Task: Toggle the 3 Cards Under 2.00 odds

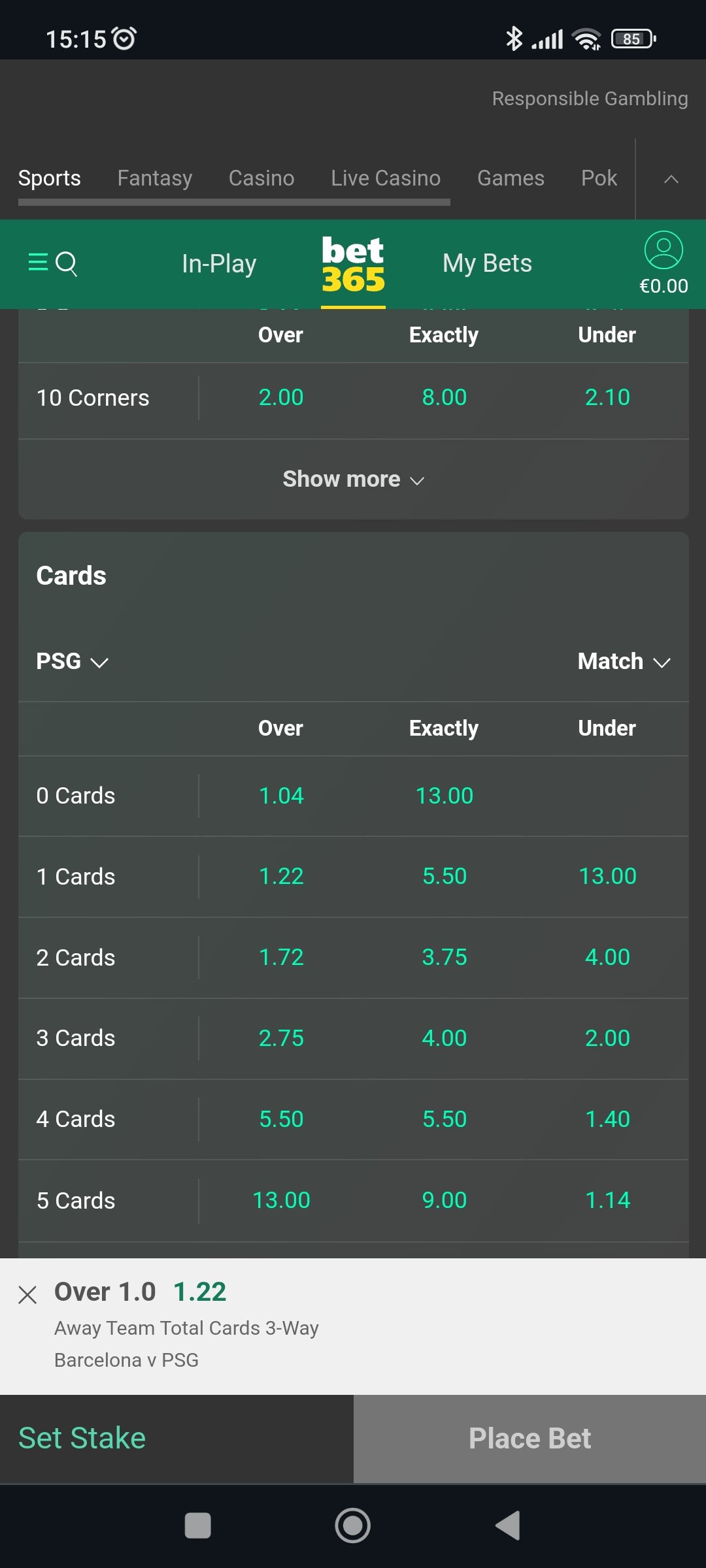Action: (607, 1038)
